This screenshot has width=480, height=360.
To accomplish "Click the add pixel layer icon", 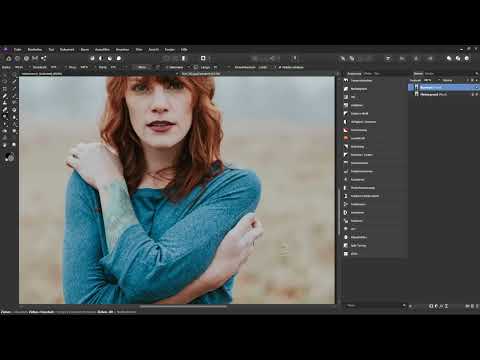I will [472, 306].
